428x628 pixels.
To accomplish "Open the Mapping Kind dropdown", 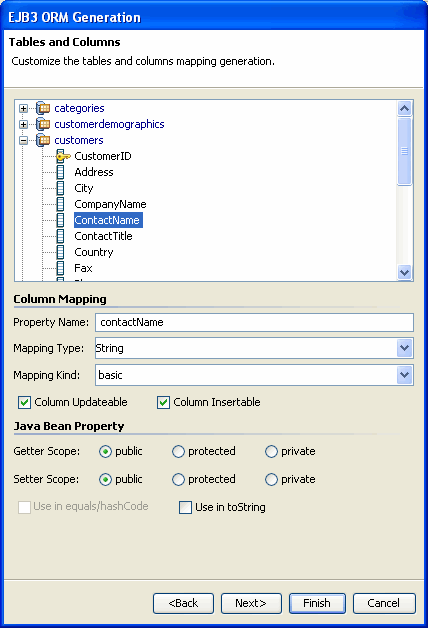I will (x=405, y=375).
